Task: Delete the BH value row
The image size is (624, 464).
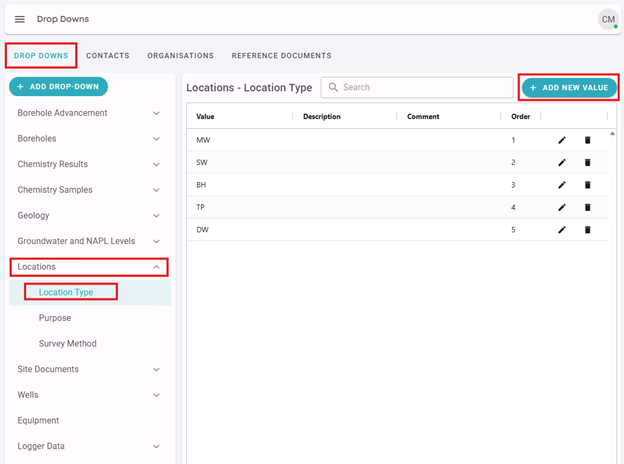Action: 588,185
